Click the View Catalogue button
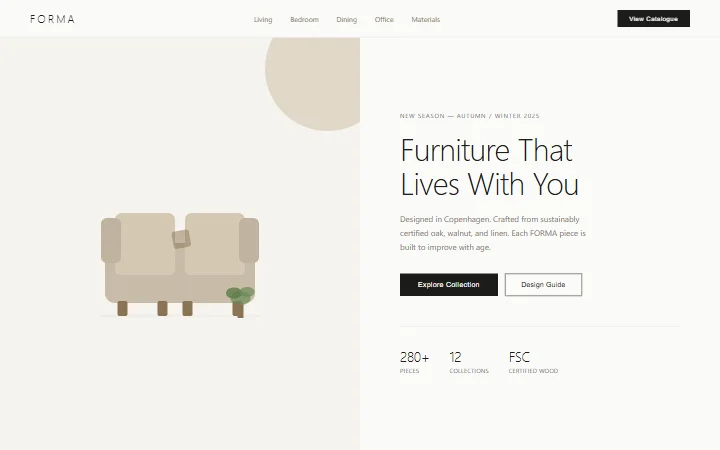Image resolution: width=720 pixels, height=450 pixels. tap(653, 19)
